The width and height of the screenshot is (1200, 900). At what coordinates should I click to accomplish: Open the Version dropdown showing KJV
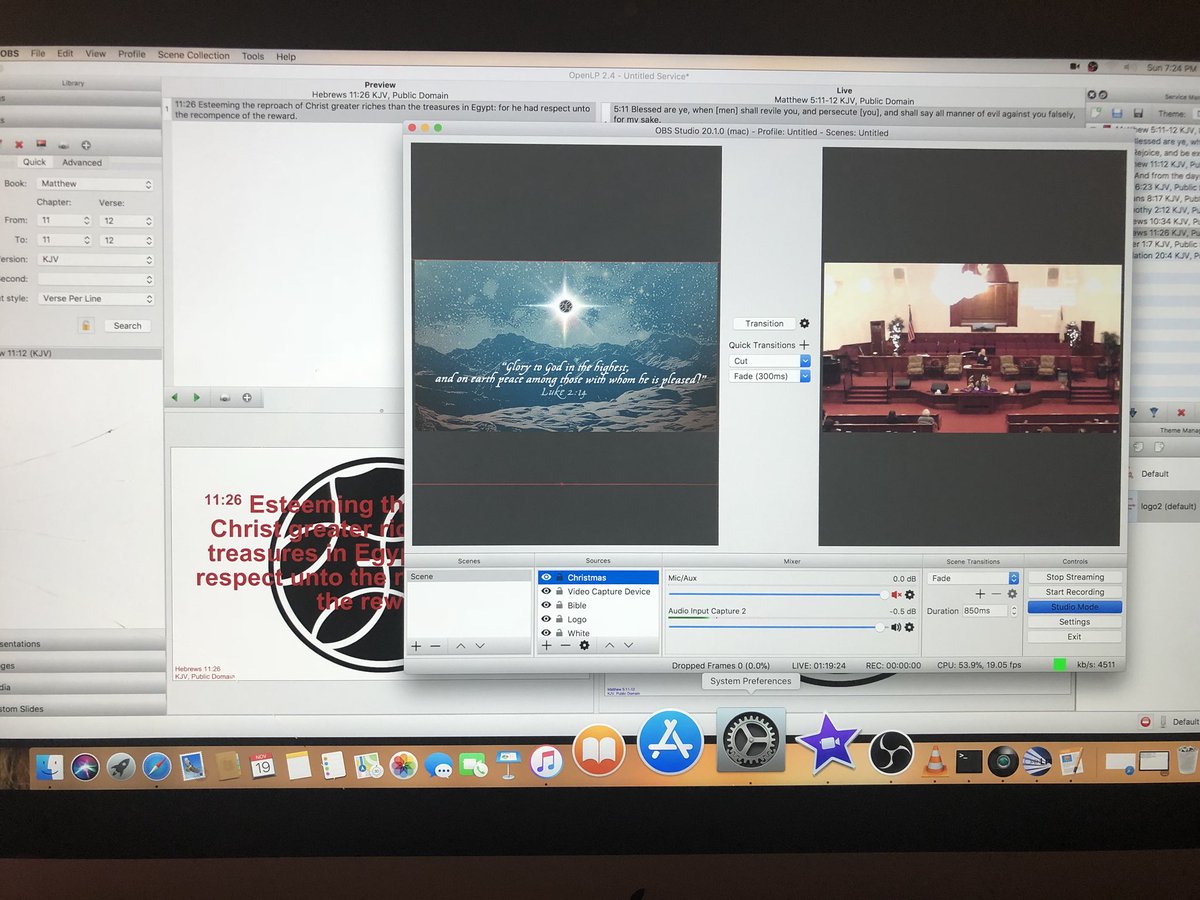(x=96, y=259)
